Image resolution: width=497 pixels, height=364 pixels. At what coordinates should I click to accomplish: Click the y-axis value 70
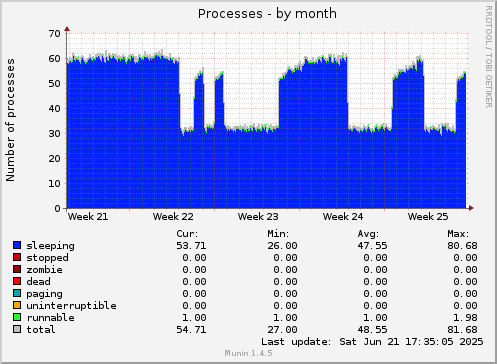55,34
